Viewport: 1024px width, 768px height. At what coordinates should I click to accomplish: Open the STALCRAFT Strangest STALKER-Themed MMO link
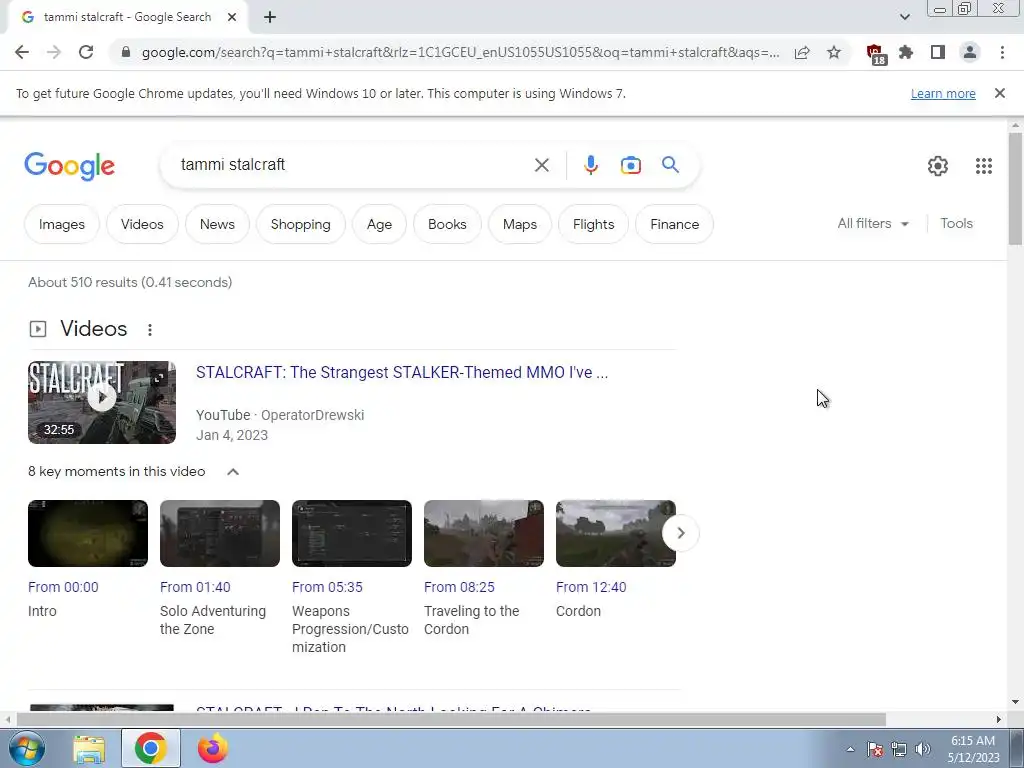pyautogui.click(x=402, y=372)
